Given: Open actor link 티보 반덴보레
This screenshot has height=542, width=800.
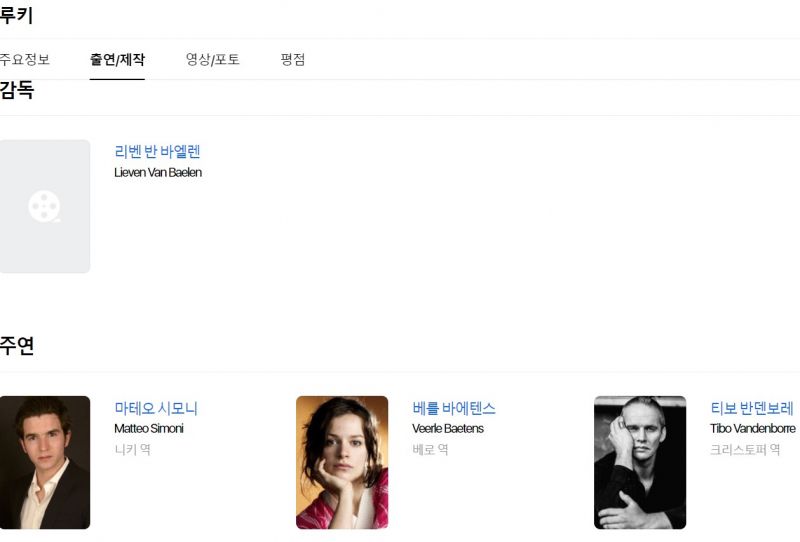Looking at the screenshot, I should point(752,408).
